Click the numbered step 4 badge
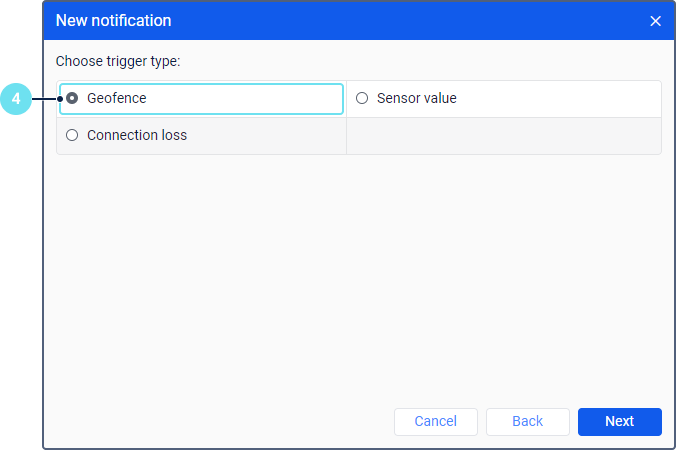 click(16, 99)
